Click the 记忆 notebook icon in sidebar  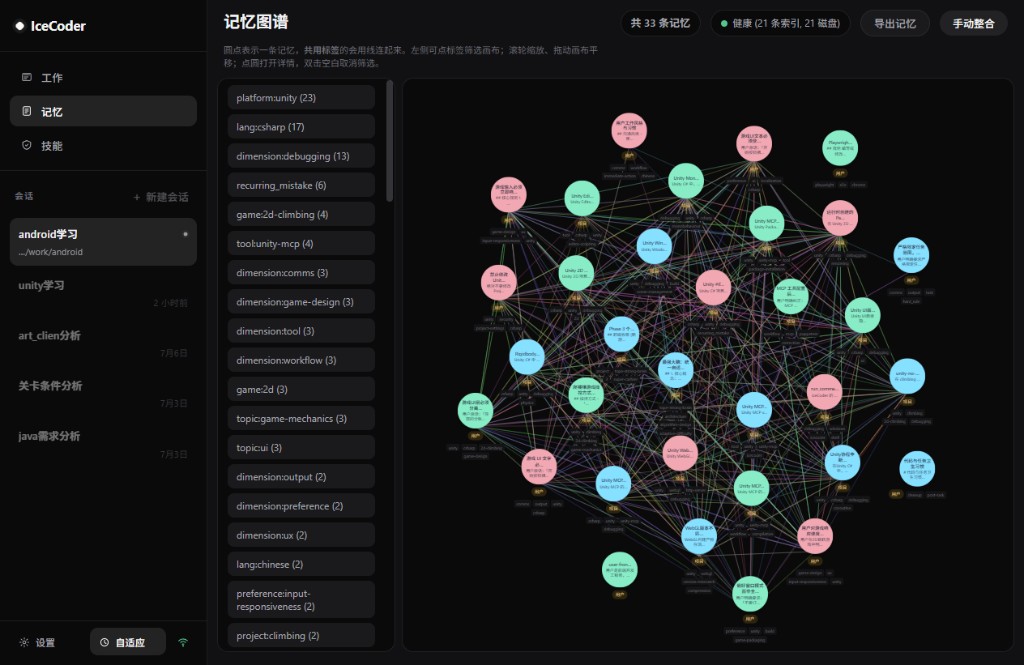[x=27, y=111]
